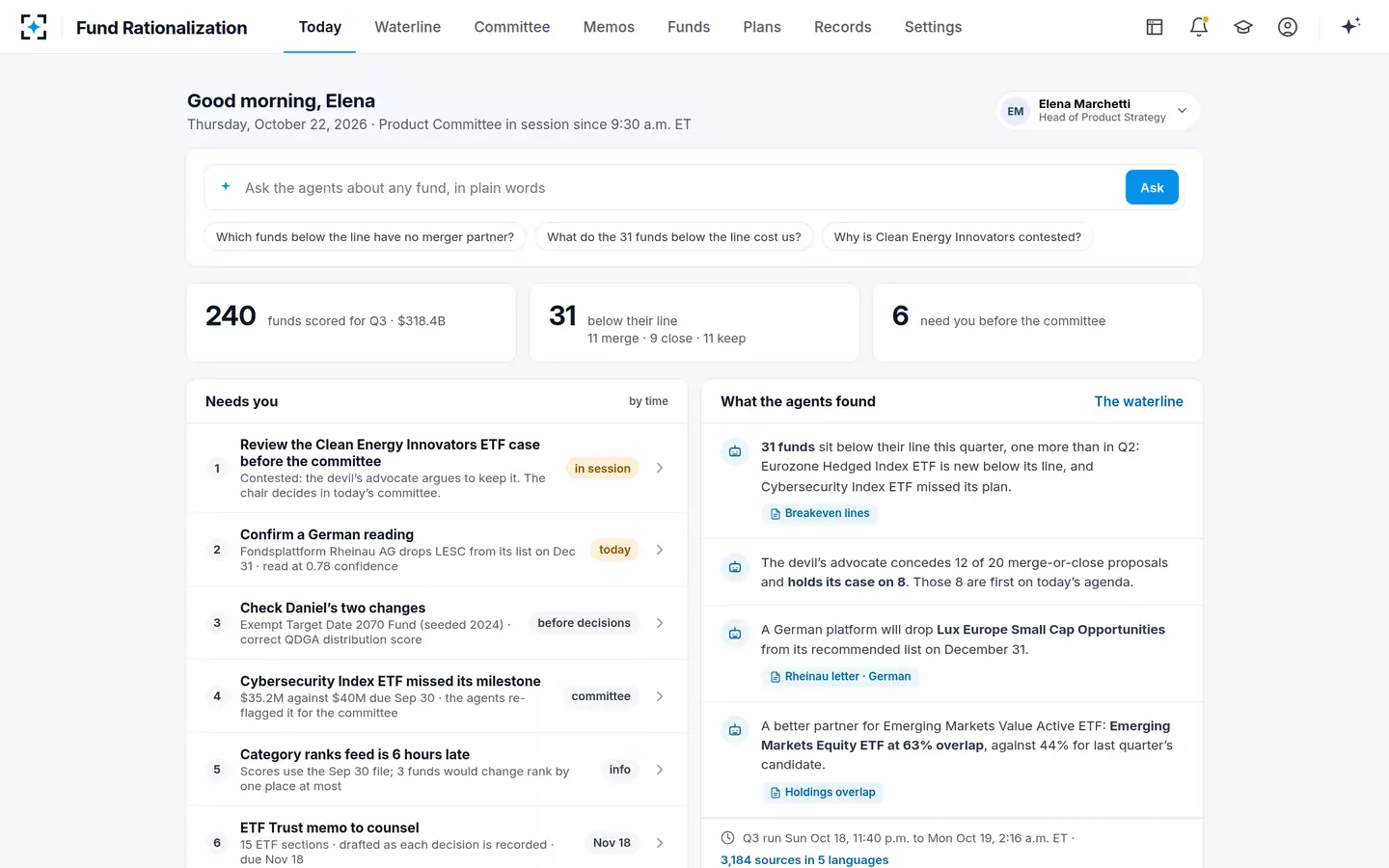Open the Committee tab
The height and width of the screenshot is (868, 1389).
[x=512, y=27]
